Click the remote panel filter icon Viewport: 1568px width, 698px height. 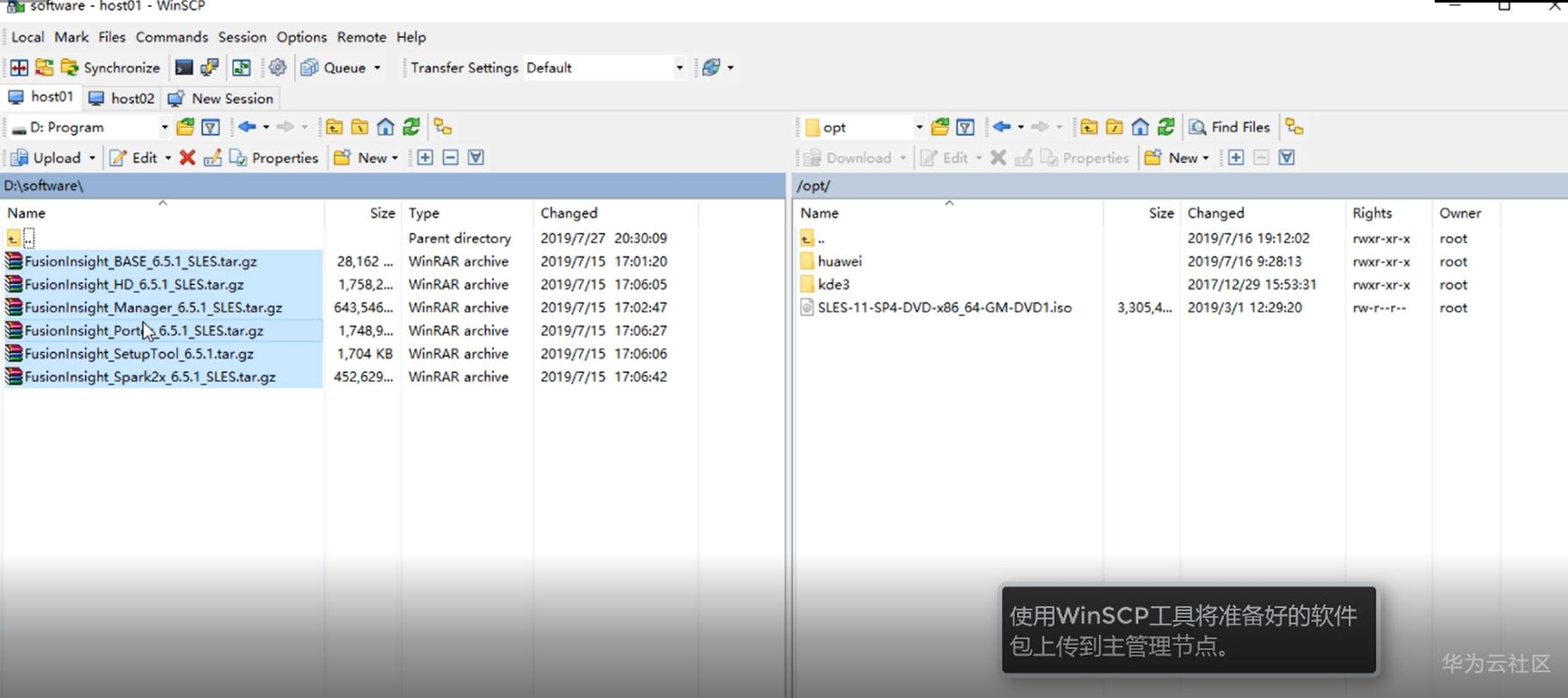(965, 127)
